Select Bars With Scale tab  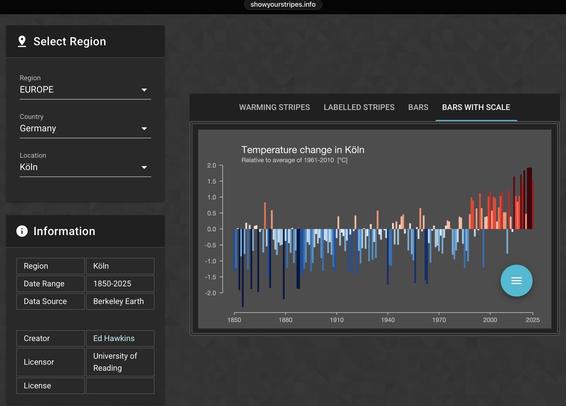pos(476,107)
